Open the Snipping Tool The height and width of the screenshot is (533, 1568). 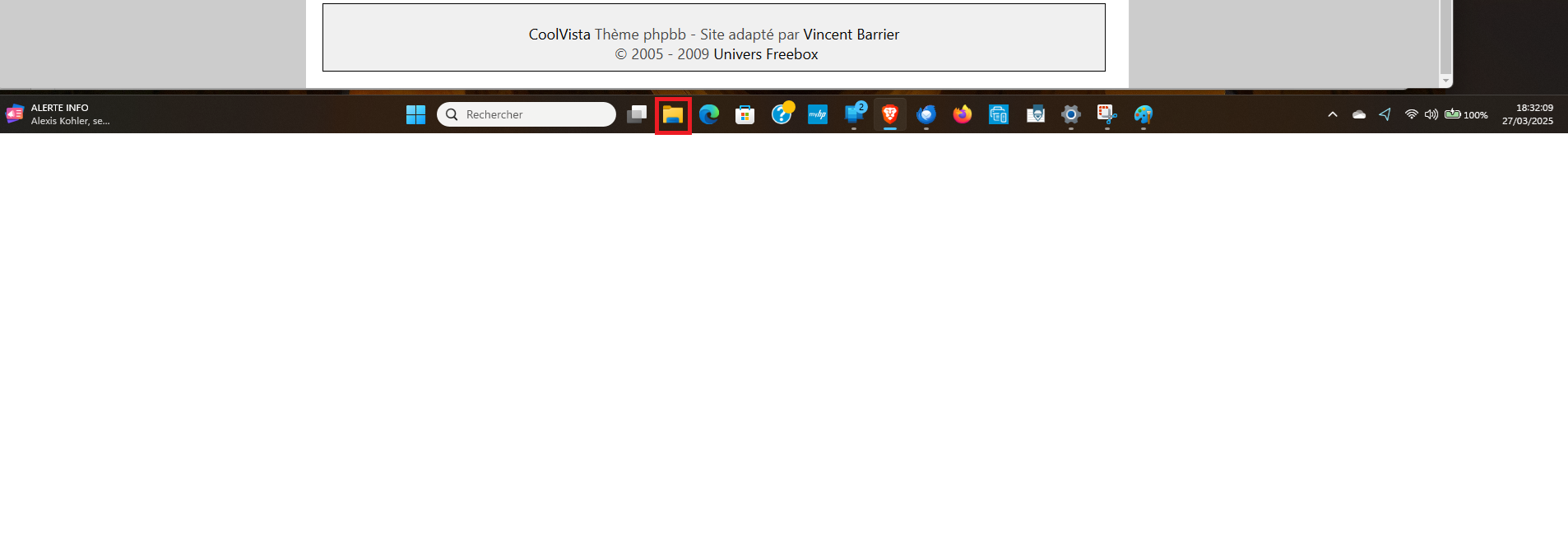click(x=1107, y=114)
